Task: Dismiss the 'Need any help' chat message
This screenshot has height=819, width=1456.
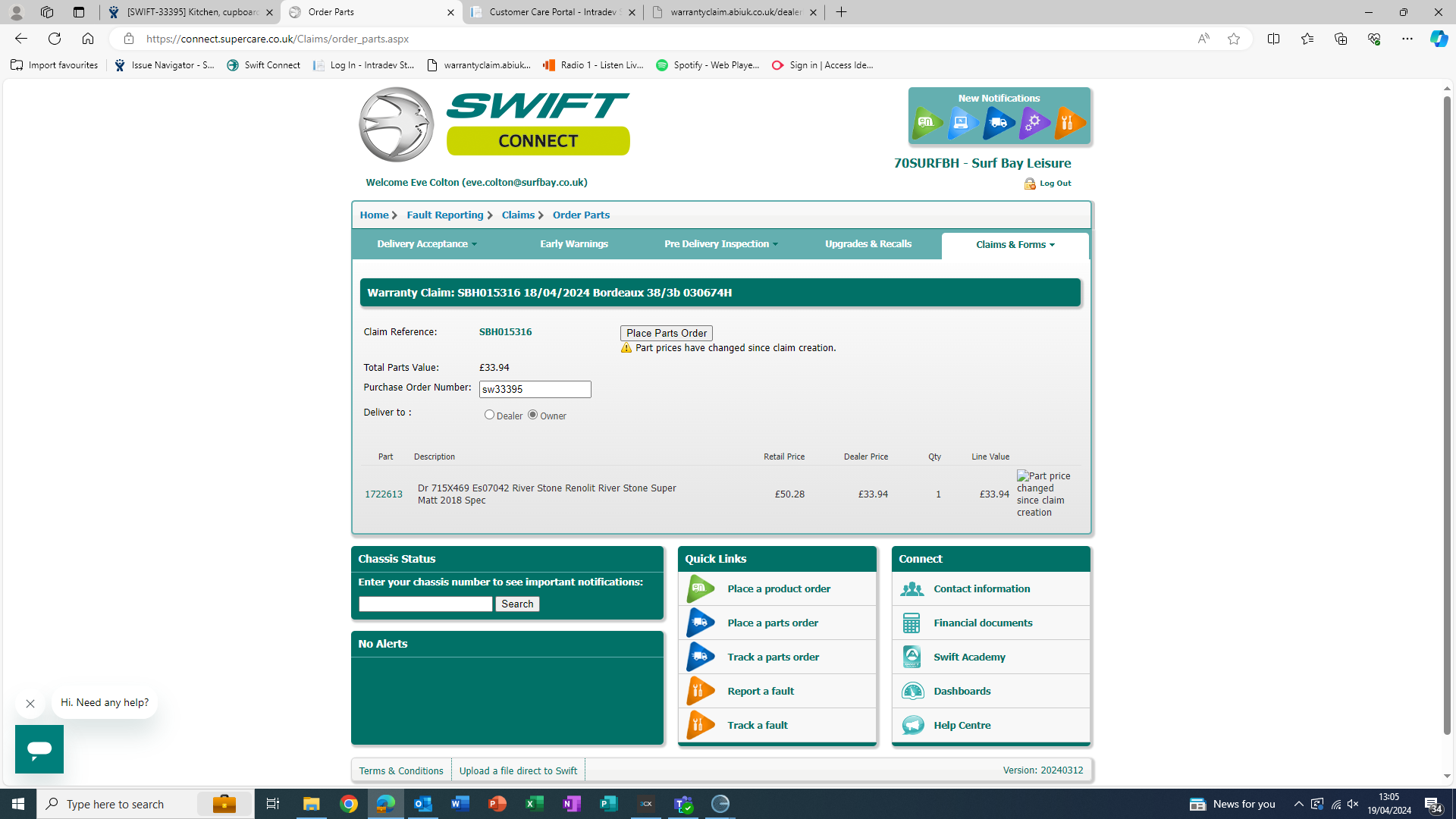Action: click(30, 704)
